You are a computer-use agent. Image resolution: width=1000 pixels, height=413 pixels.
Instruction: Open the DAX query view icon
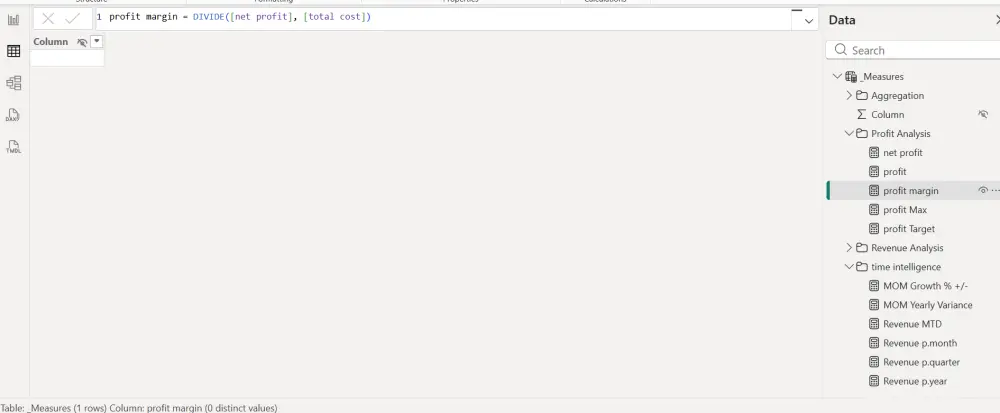coord(13,115)
